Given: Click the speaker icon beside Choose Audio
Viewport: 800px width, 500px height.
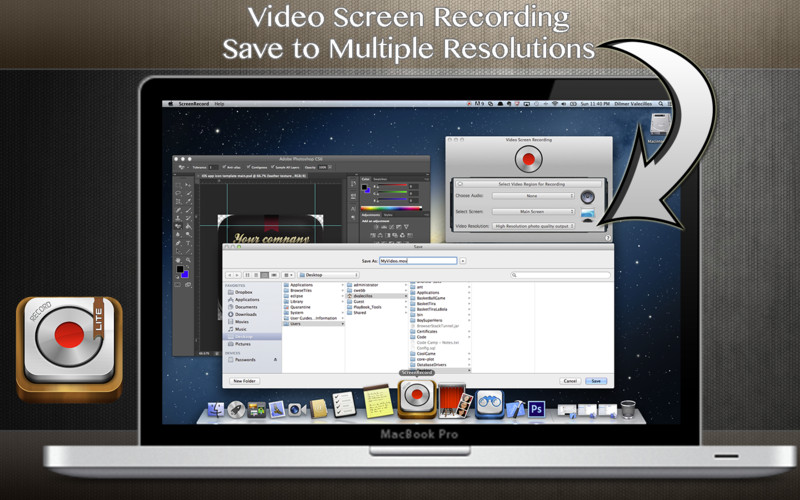Looking at the screenshot, I should point(587,196).
